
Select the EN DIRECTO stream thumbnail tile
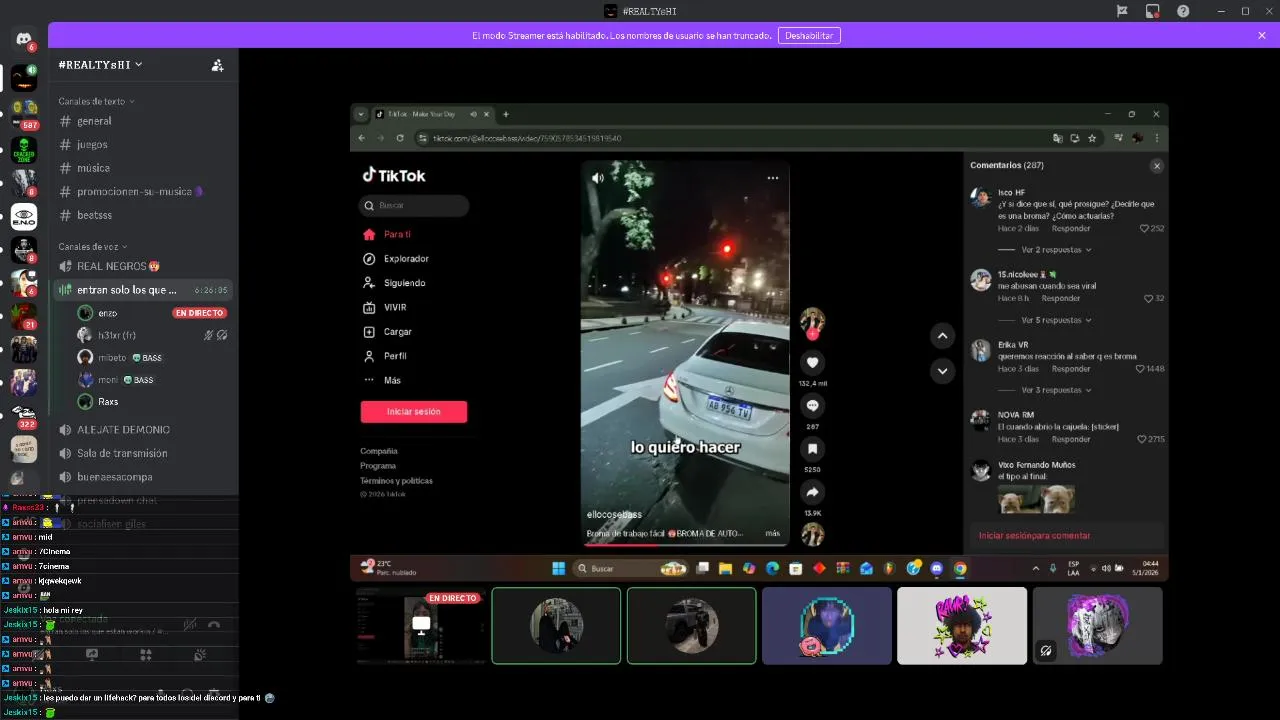click(x=421, y=626)
